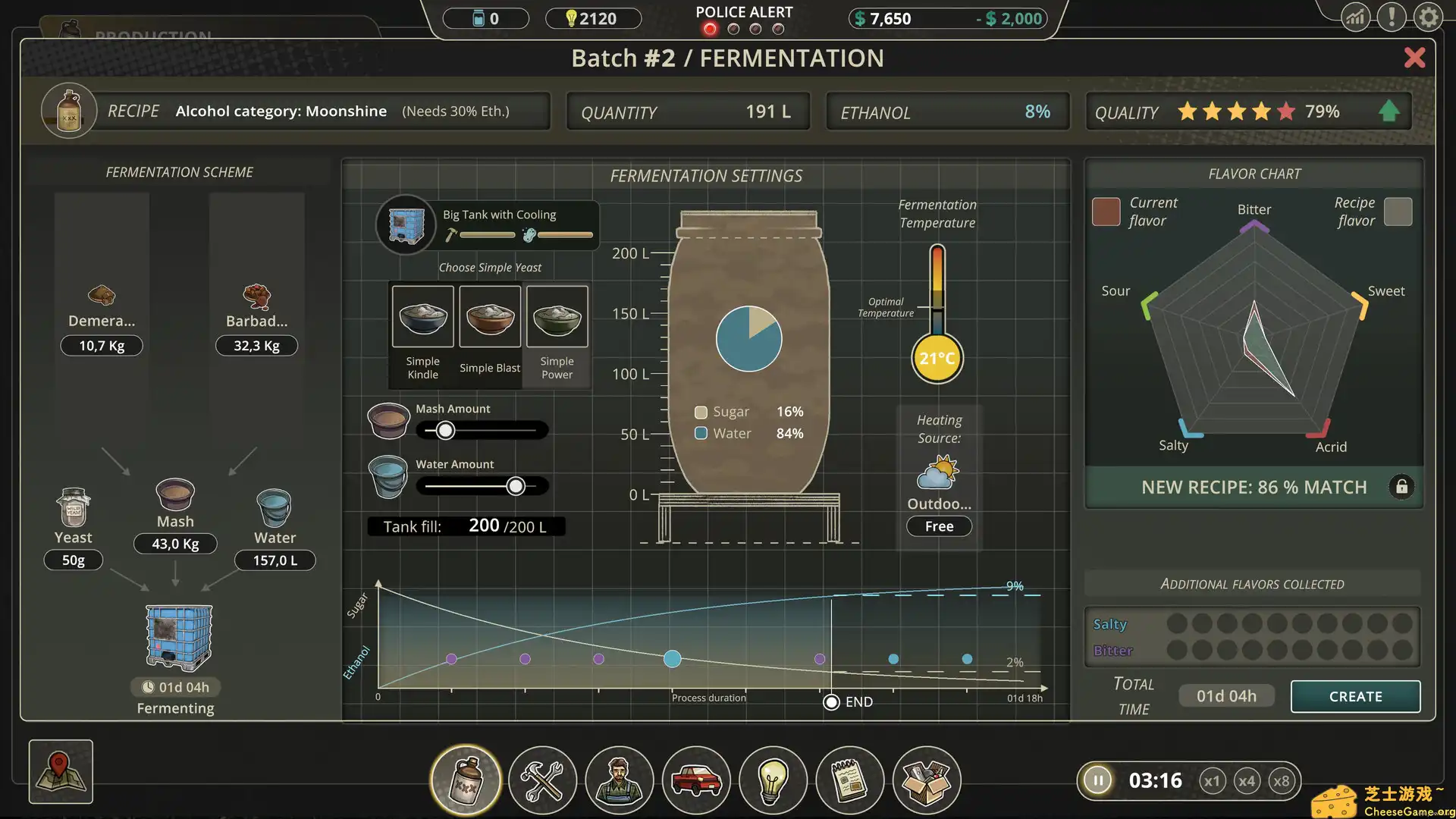Viewport: 1456px width, 819px height.
Task: Change the Outdoor heating source
Action: click(939, 474)
